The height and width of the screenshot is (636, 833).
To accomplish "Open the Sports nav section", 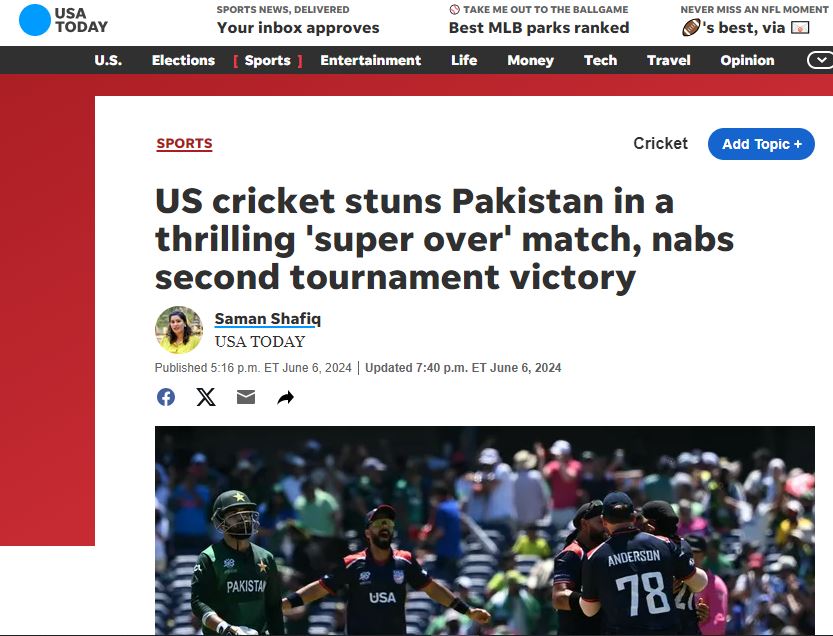I will [x=268, y=61].
